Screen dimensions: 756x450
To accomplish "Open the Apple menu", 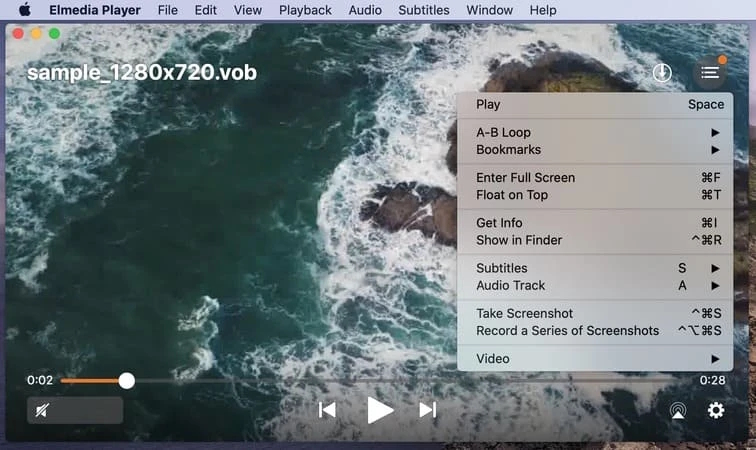I will click(25, 10).
